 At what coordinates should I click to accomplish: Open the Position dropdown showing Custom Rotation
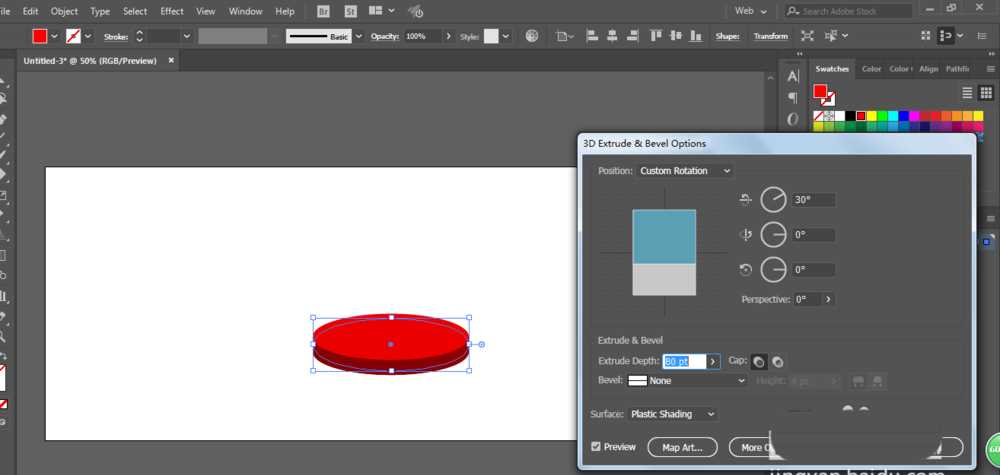tap(685, 171)
